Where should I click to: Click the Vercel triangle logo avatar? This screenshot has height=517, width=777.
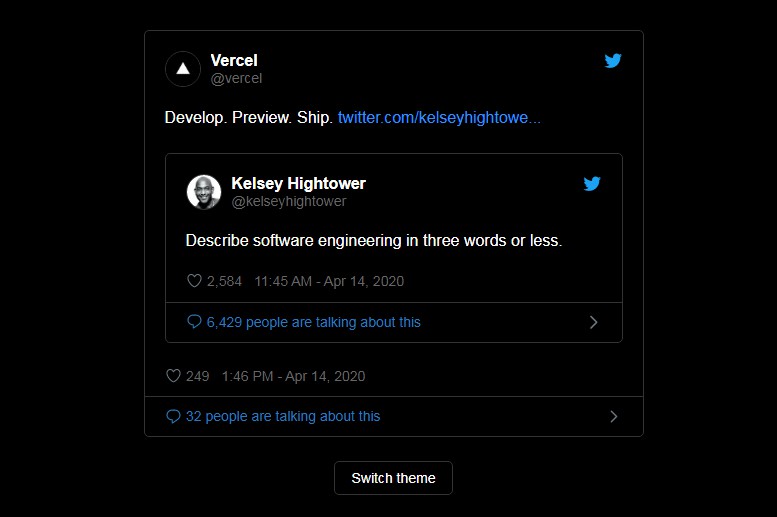pos(183,69)
